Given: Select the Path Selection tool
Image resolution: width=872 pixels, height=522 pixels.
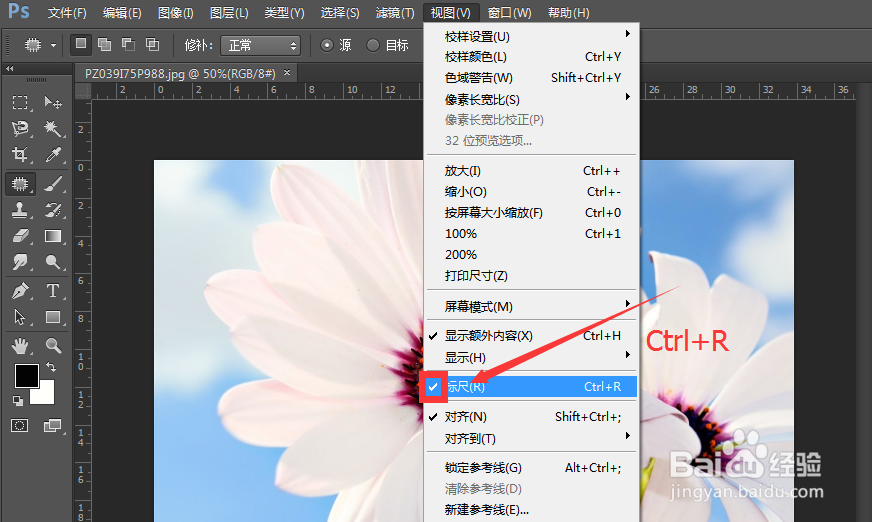Looking at the screenshot, I should tap(20, 317).
